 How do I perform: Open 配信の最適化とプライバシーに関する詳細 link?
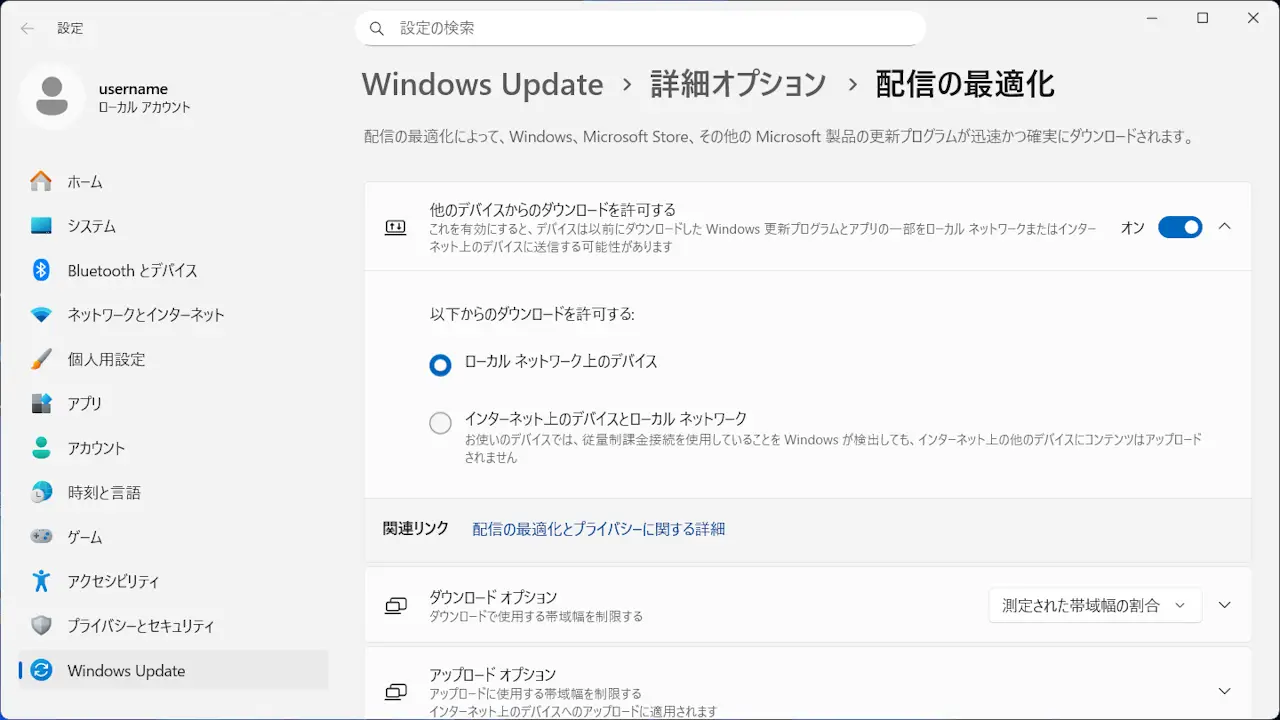click(x=598, y=529)
